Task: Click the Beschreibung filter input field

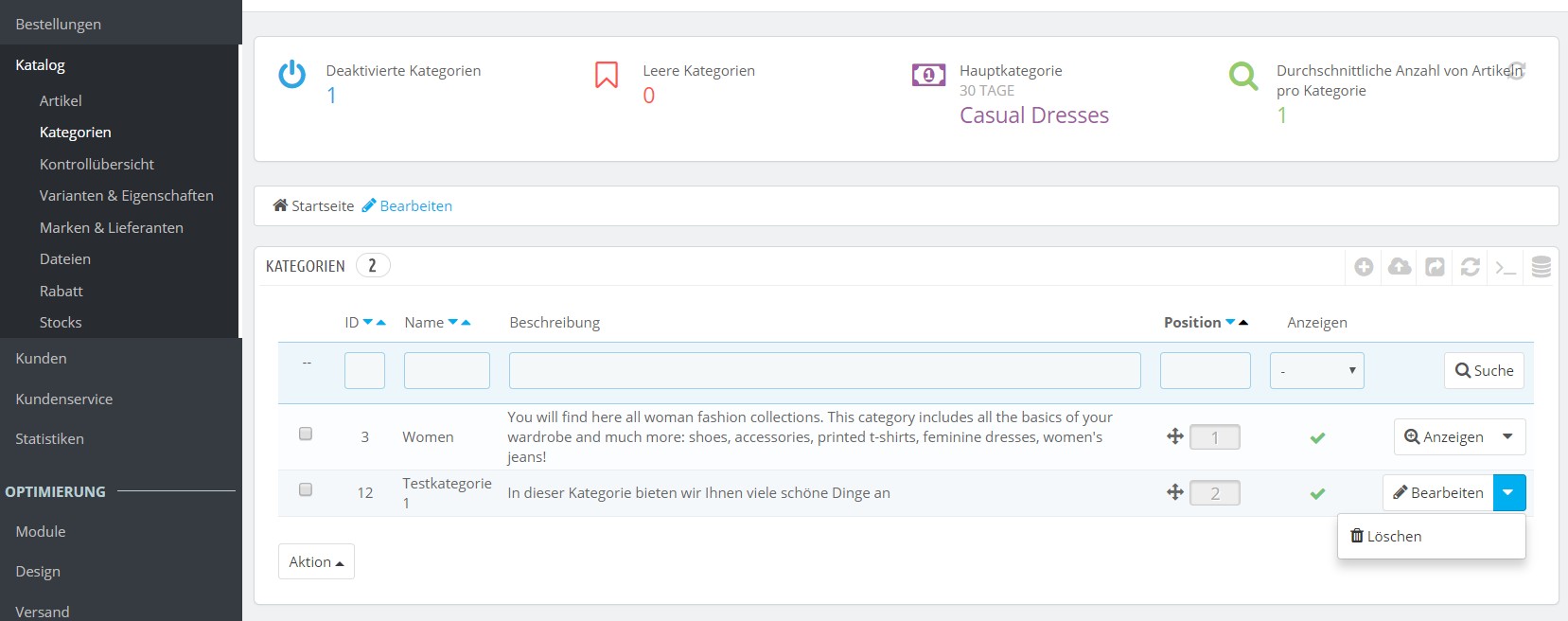Action: (825, 370)
